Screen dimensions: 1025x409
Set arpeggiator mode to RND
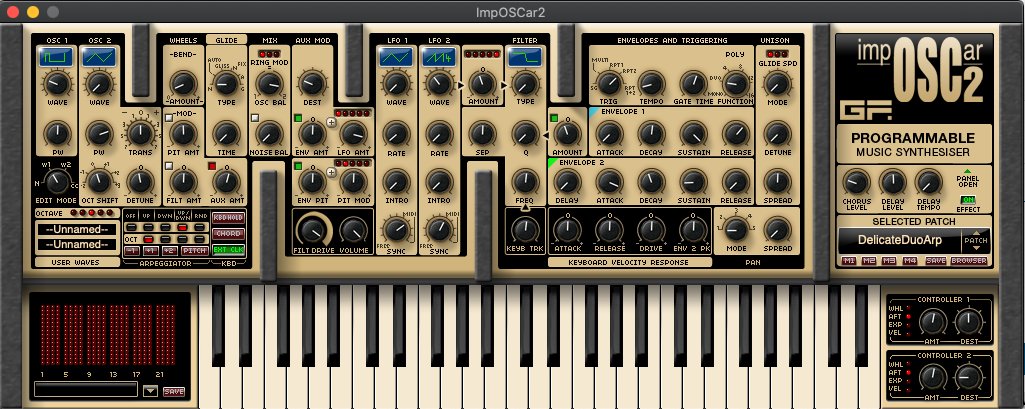pos(199,227)
